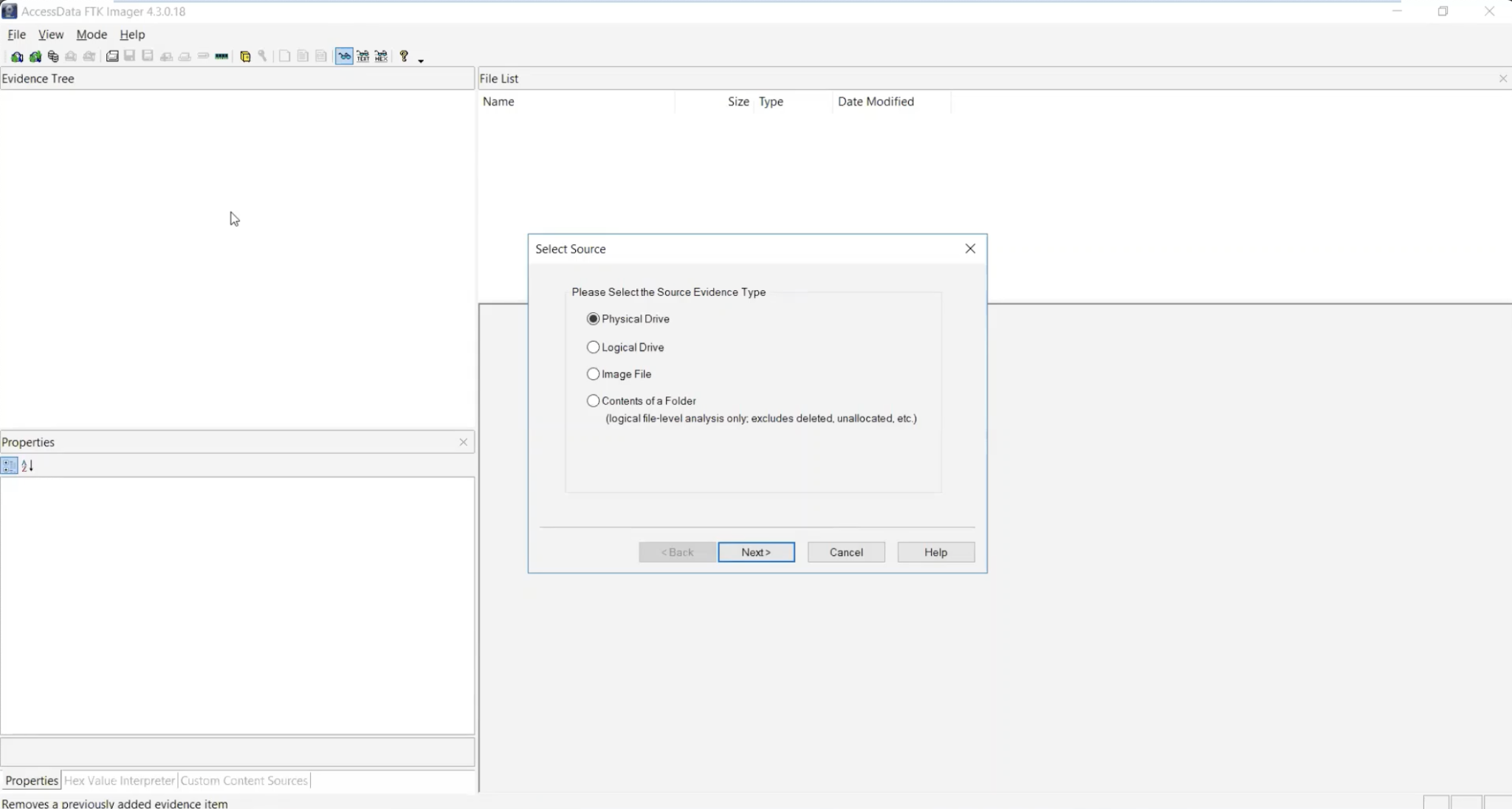Screen dimensions: 1512x809
Task: Switch to the Hex Value Interpreter tab
Action: point(118,780)
